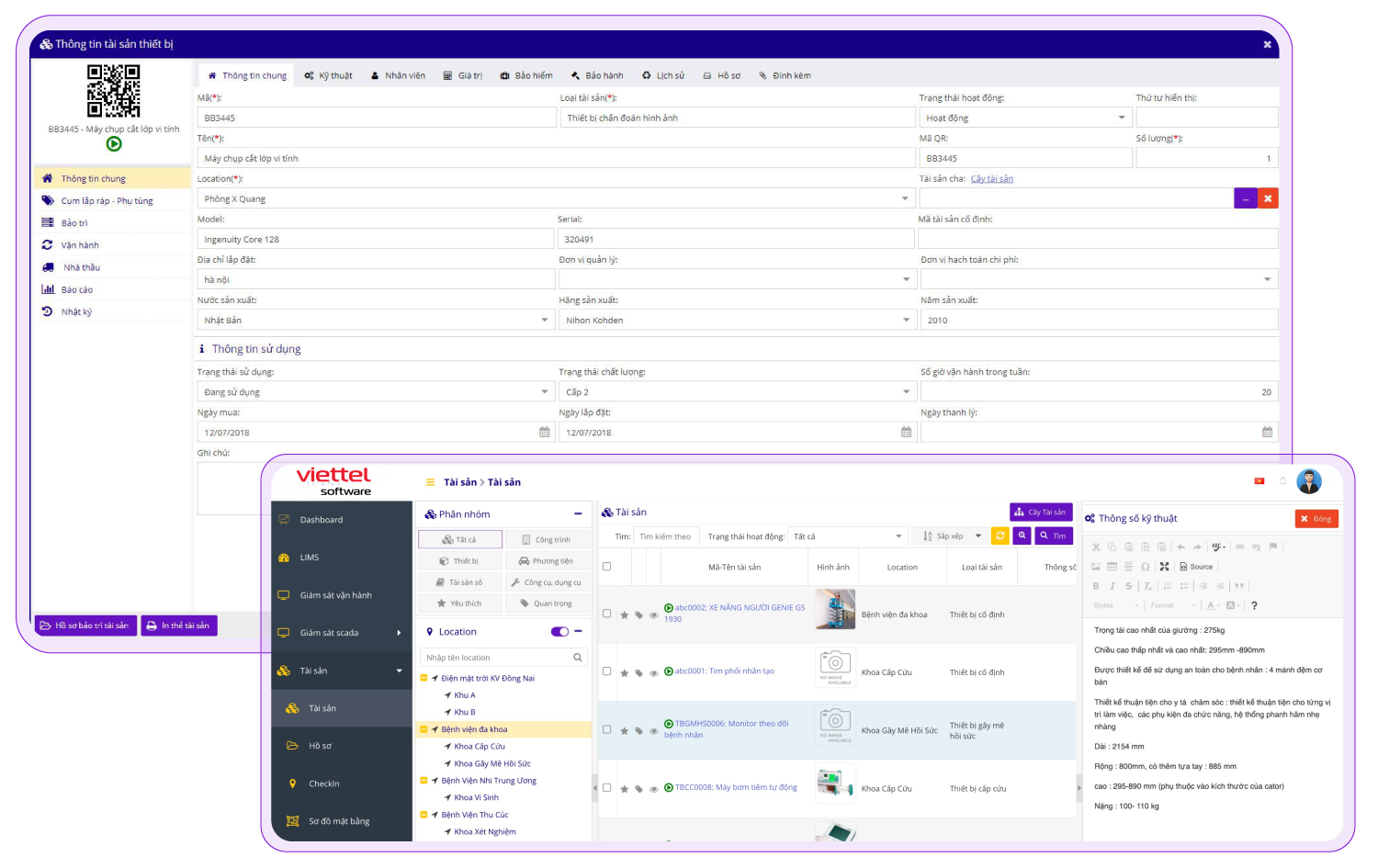Viewport: 1378px width, 868px height.
Task: Check the checkbox for abc0002 XE NÂNG row
Action: click(606, 614)
